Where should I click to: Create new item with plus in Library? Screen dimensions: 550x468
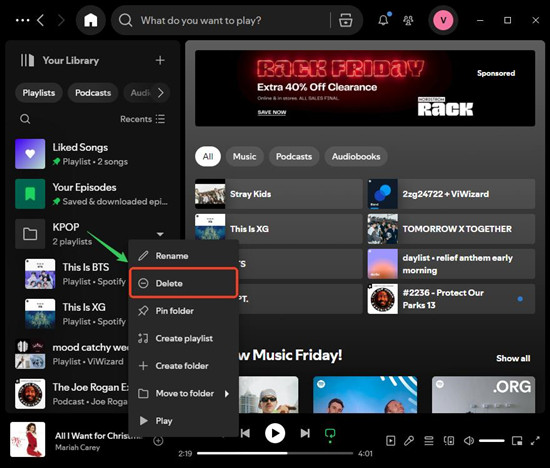(160, 60)
